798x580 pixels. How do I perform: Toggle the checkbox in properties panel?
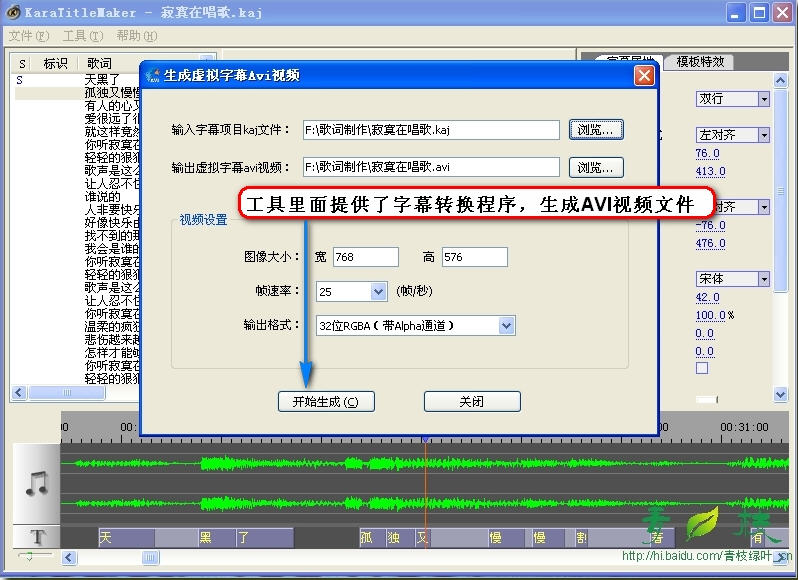[x=702, y=368]
